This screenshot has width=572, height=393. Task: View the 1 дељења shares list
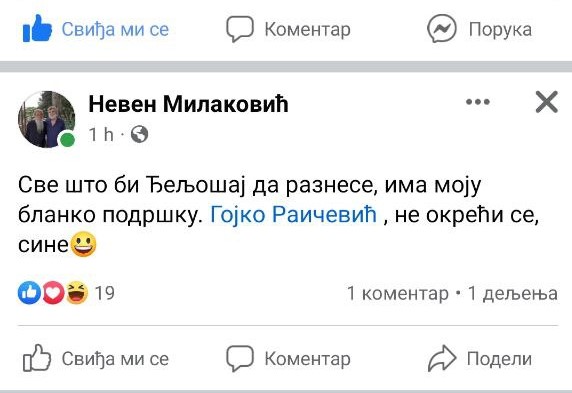tap(513, 293)
